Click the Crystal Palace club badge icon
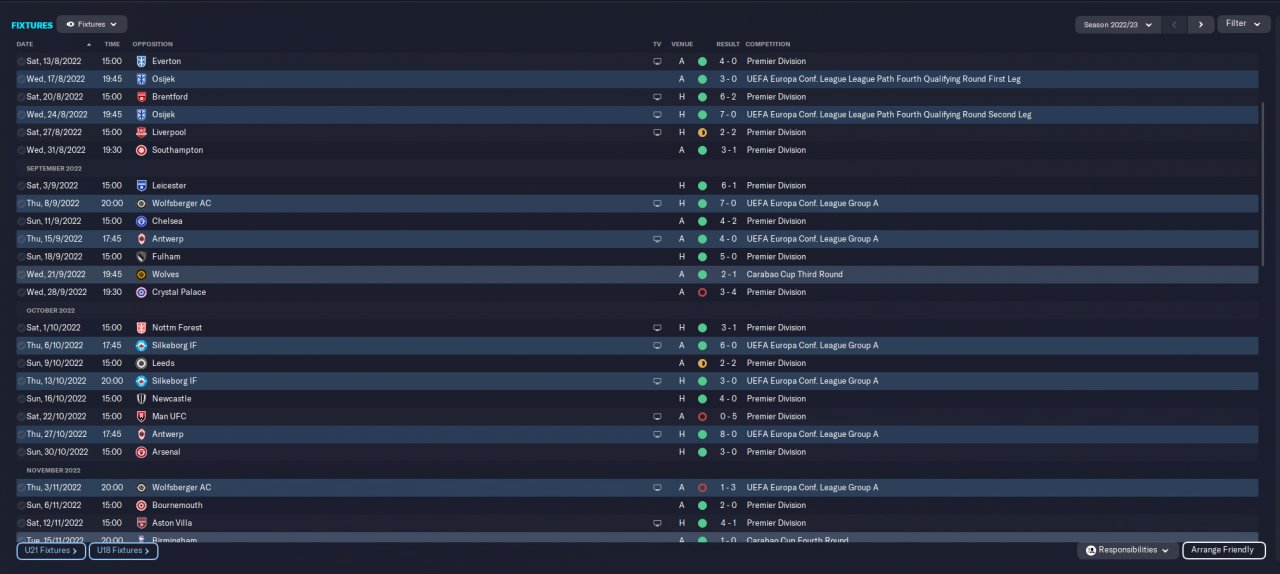 [141, 292]
